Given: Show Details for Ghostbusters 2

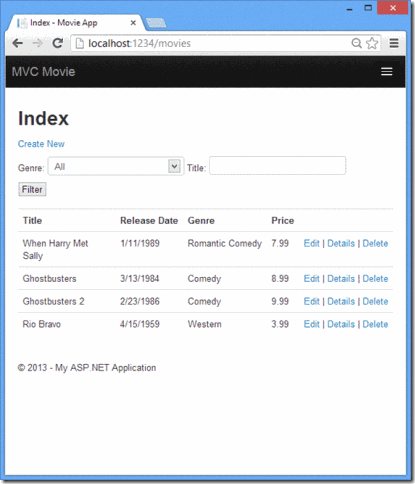Looking at the screenshot, I should pyautogui.click(x=341, y=301).
